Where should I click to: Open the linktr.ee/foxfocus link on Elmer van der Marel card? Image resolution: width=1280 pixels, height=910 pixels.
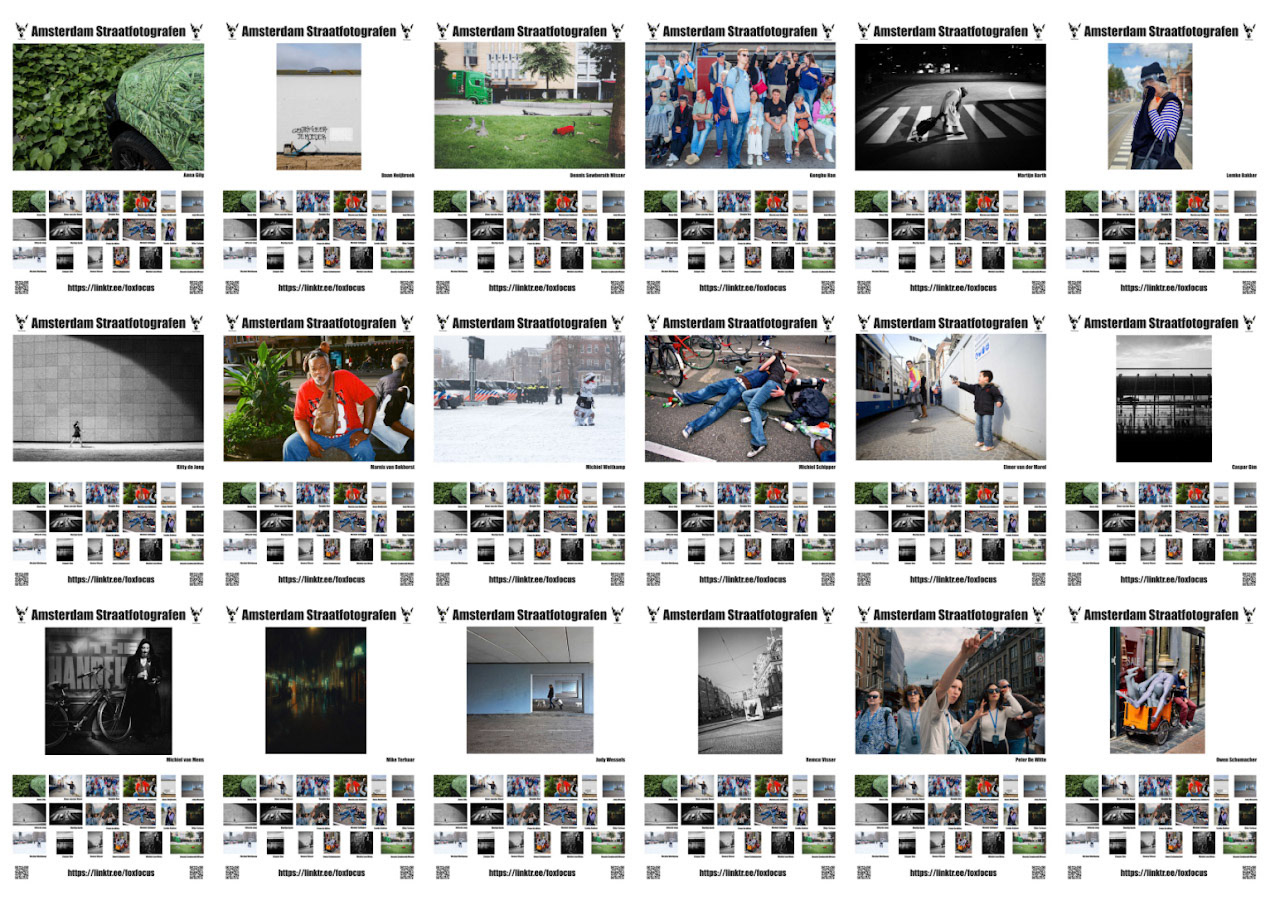tap(951, 580)
